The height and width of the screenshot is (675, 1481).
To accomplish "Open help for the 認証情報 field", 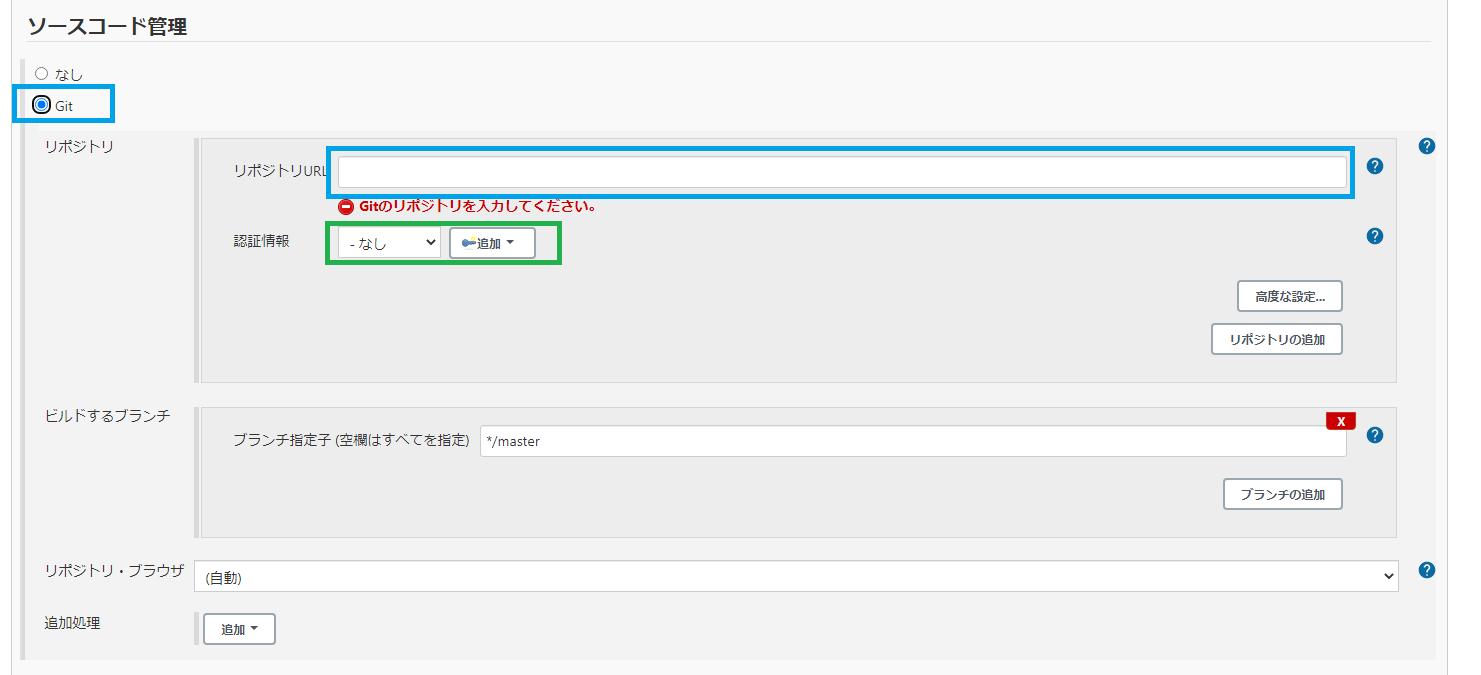I will 1375,236.
